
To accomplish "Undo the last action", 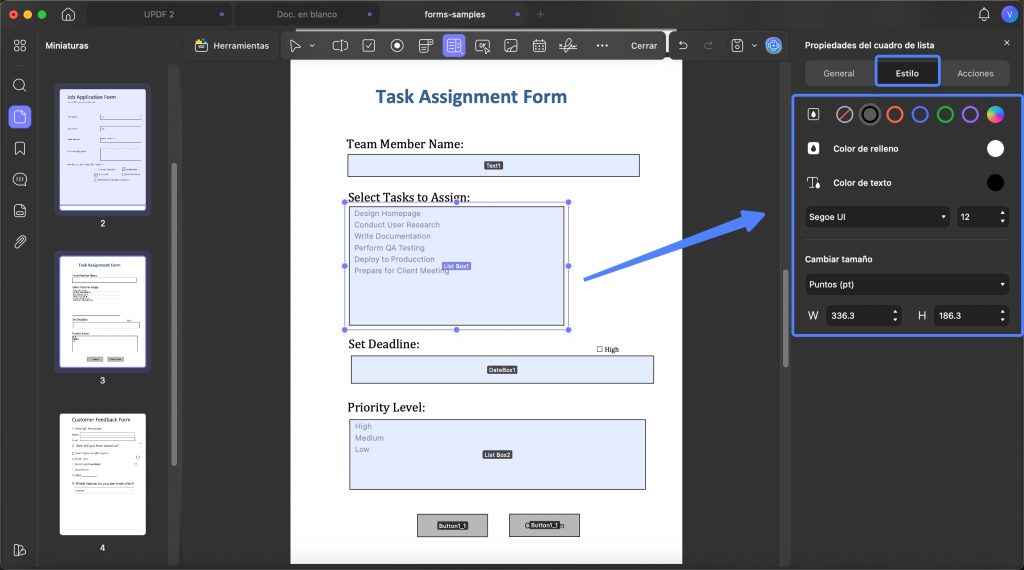I will point(683,46).
